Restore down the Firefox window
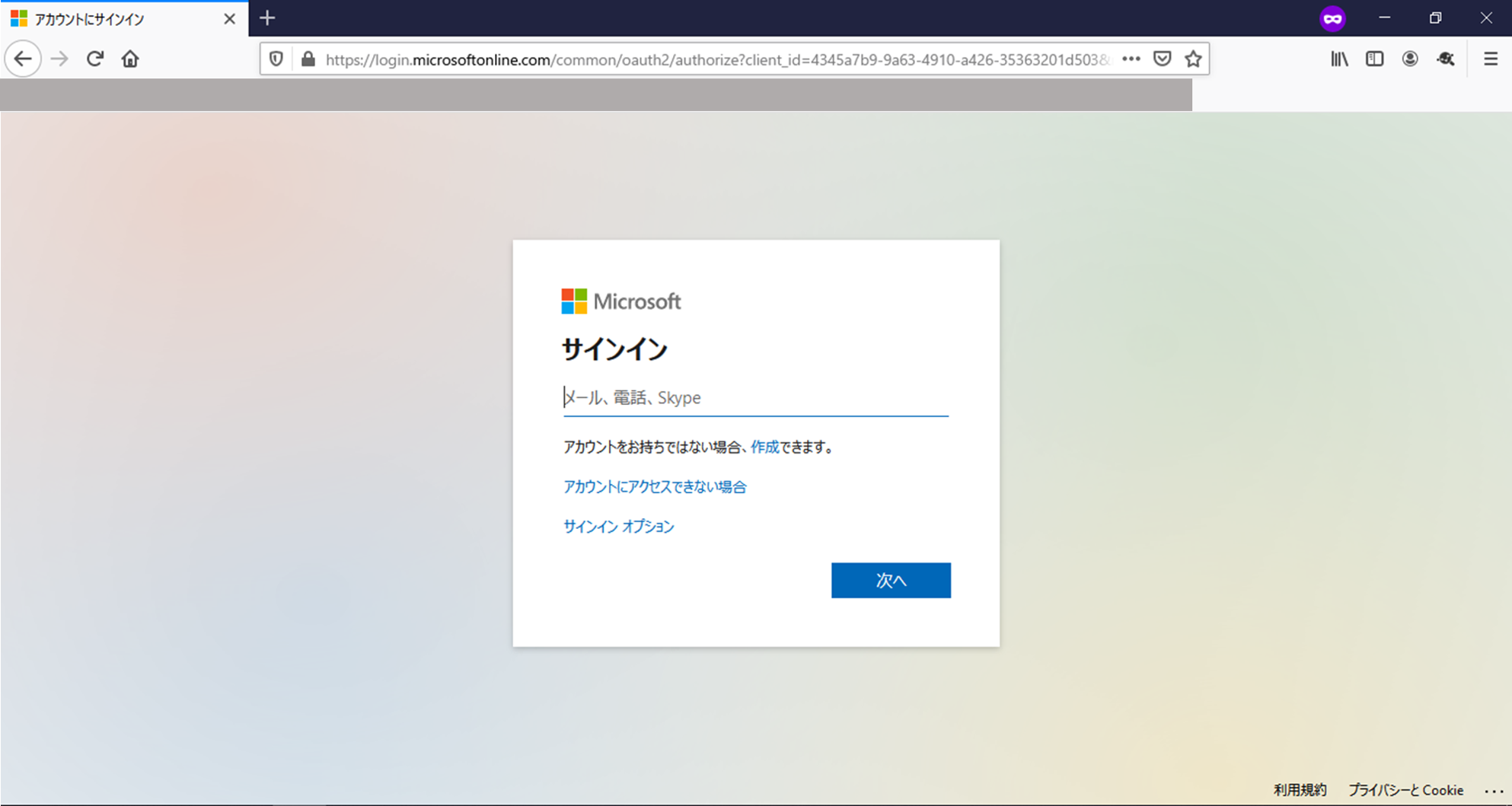1512x806 pixels. (x=1435, y=18)
